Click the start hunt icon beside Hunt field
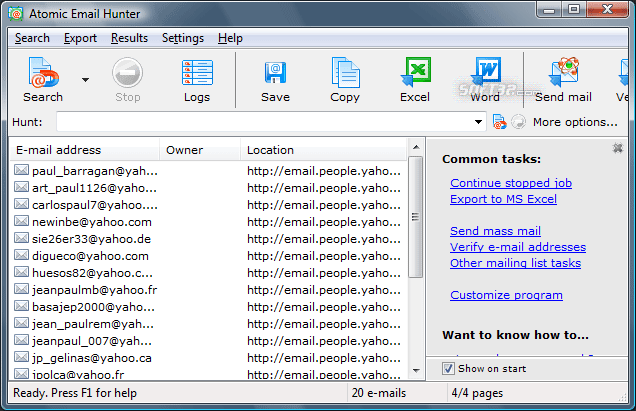Viewport: 636px width, 411px height. coord(499,122)
